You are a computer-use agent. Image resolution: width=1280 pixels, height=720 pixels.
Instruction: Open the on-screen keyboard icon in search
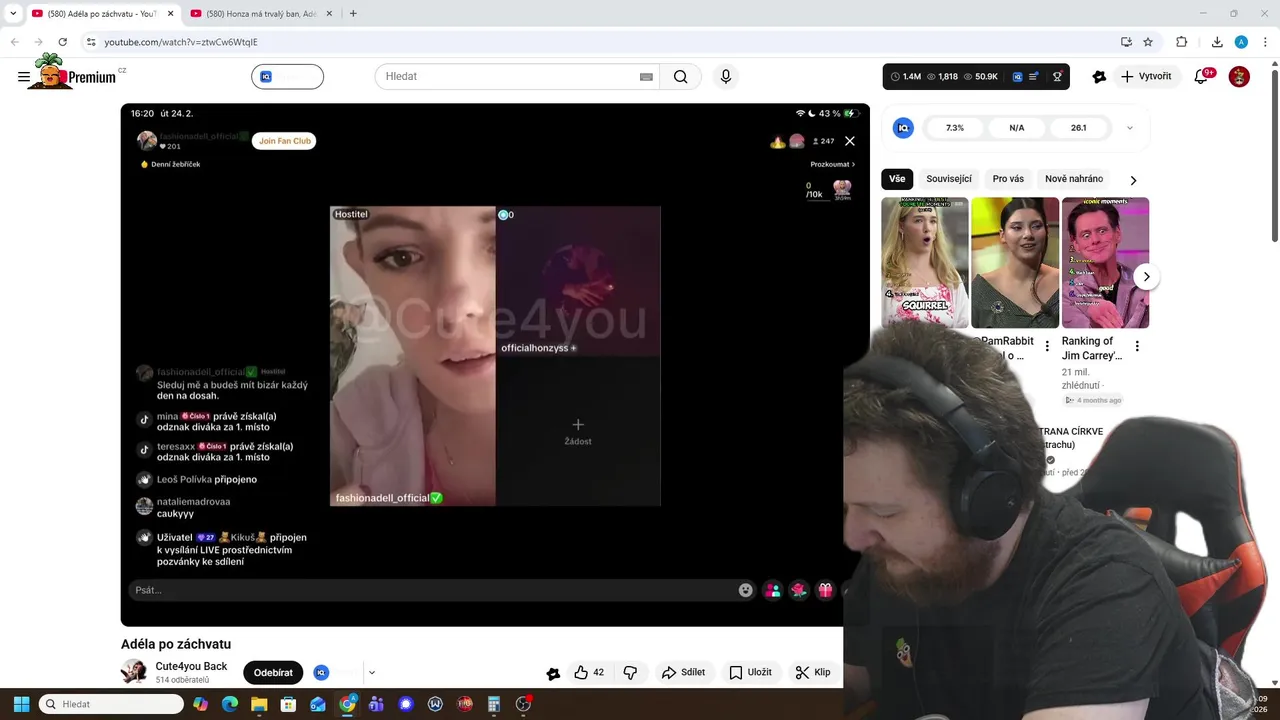[x=646, y=77]
